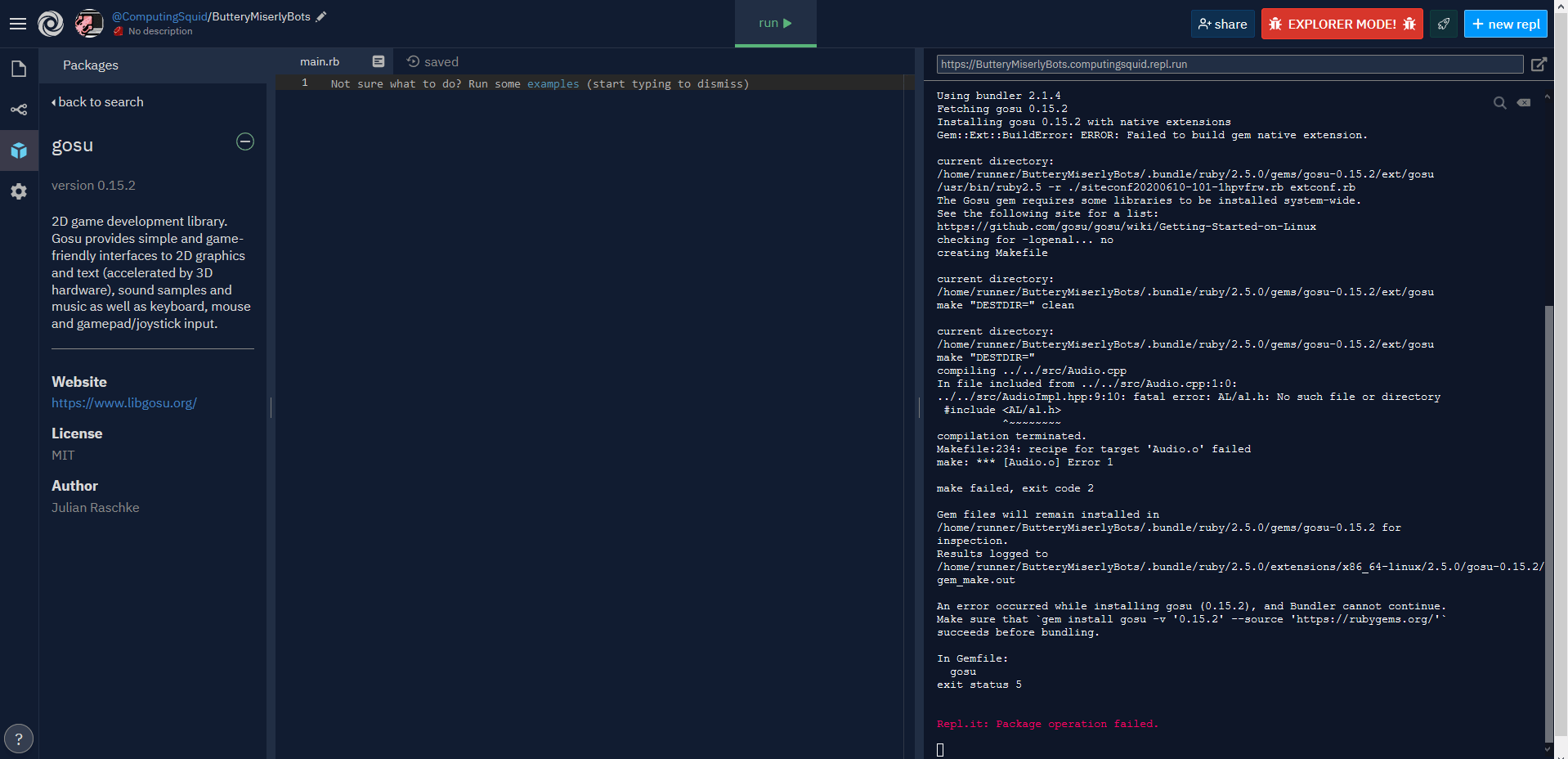Click the 'Packages' panel header
1568x759 pixels.
(x=91, y=65)
